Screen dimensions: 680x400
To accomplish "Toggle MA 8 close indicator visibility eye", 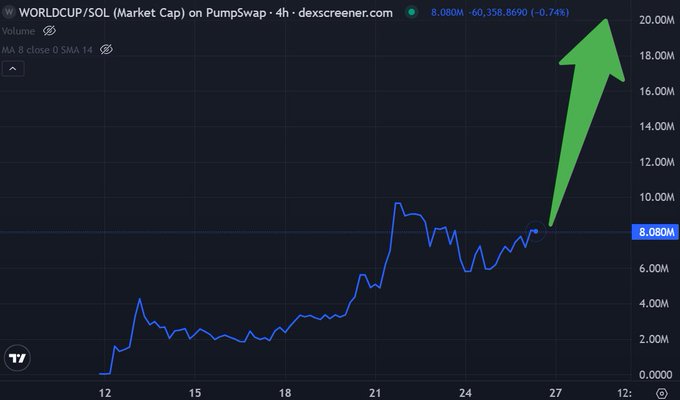I will [106, 49].
